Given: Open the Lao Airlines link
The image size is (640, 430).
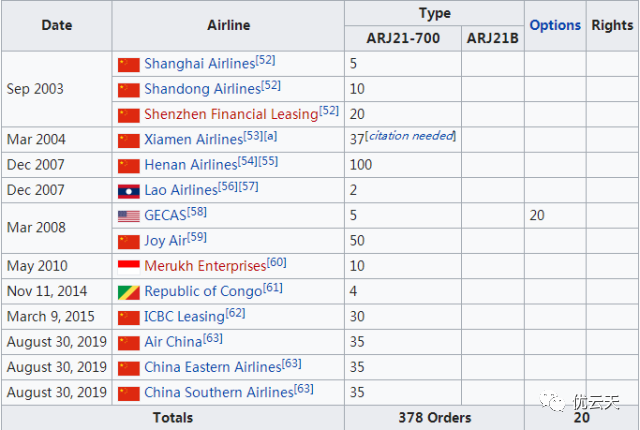Looking at the screenshot, I should tap(180, 190).
